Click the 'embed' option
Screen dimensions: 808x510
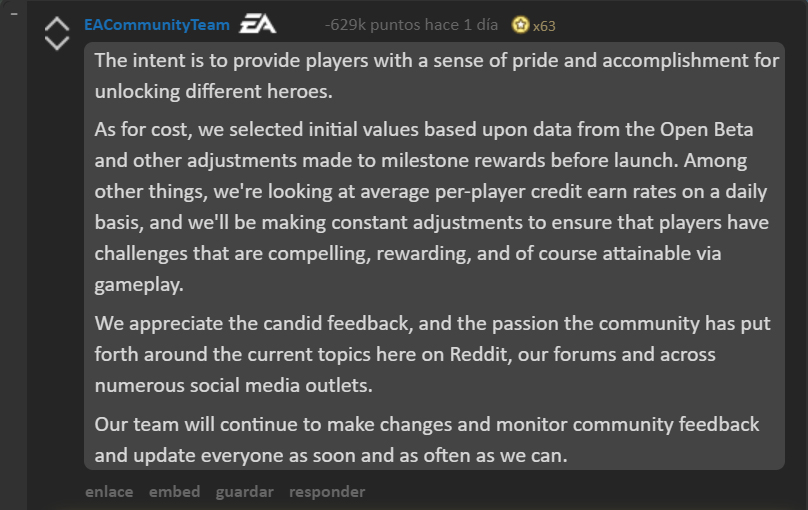pos(174,491)
